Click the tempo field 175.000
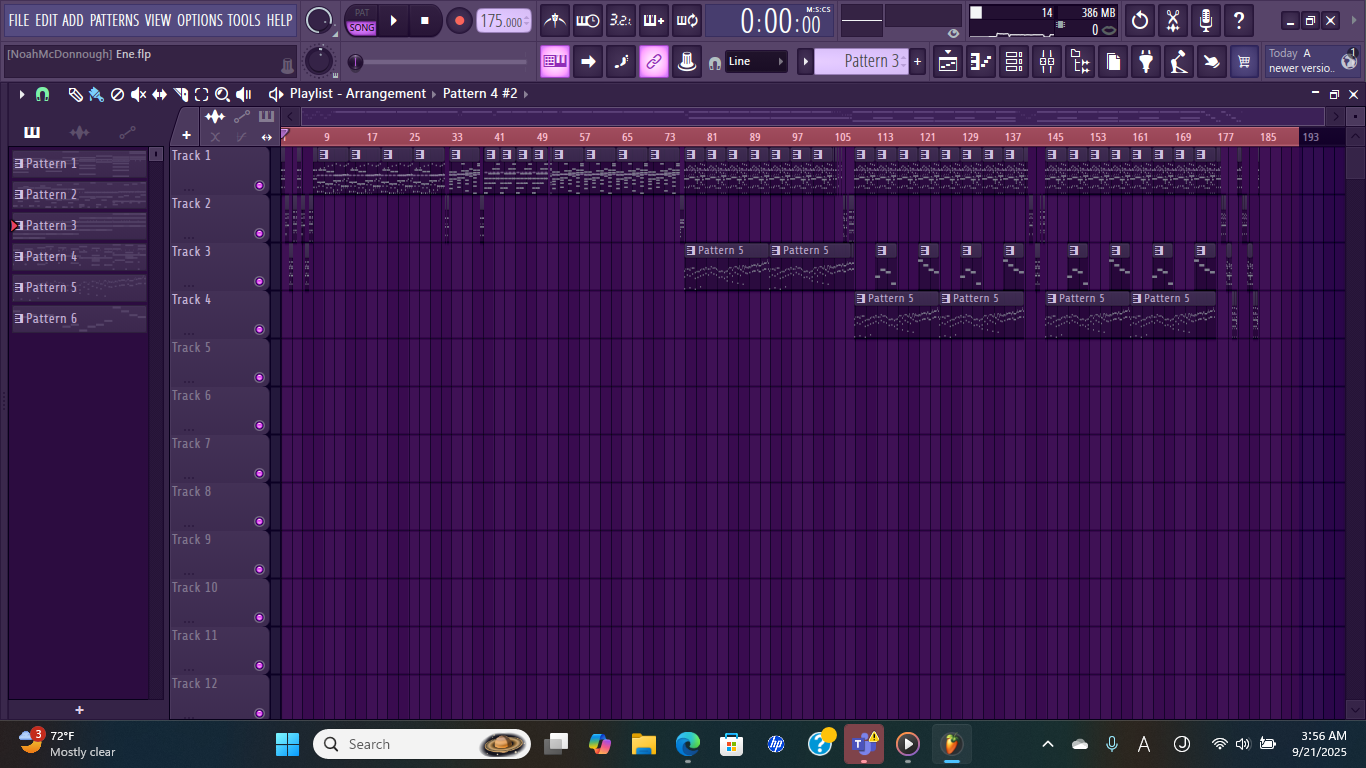 tap(504, 21)
